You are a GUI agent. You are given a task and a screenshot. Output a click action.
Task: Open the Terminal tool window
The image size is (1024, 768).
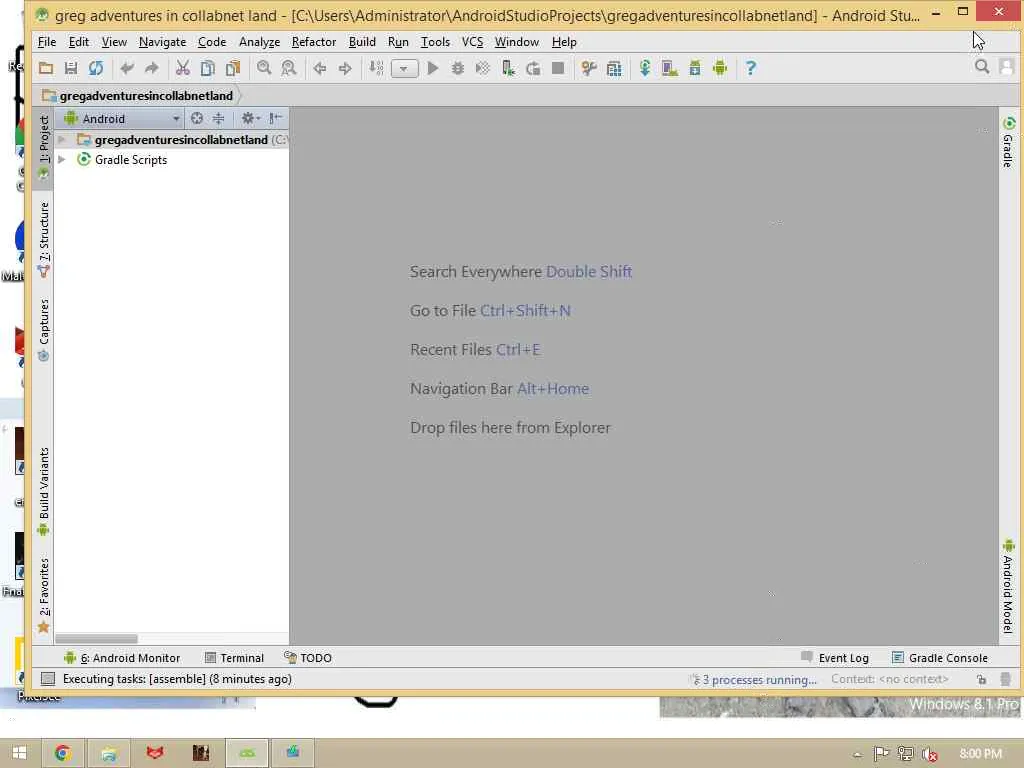(234, 658)
